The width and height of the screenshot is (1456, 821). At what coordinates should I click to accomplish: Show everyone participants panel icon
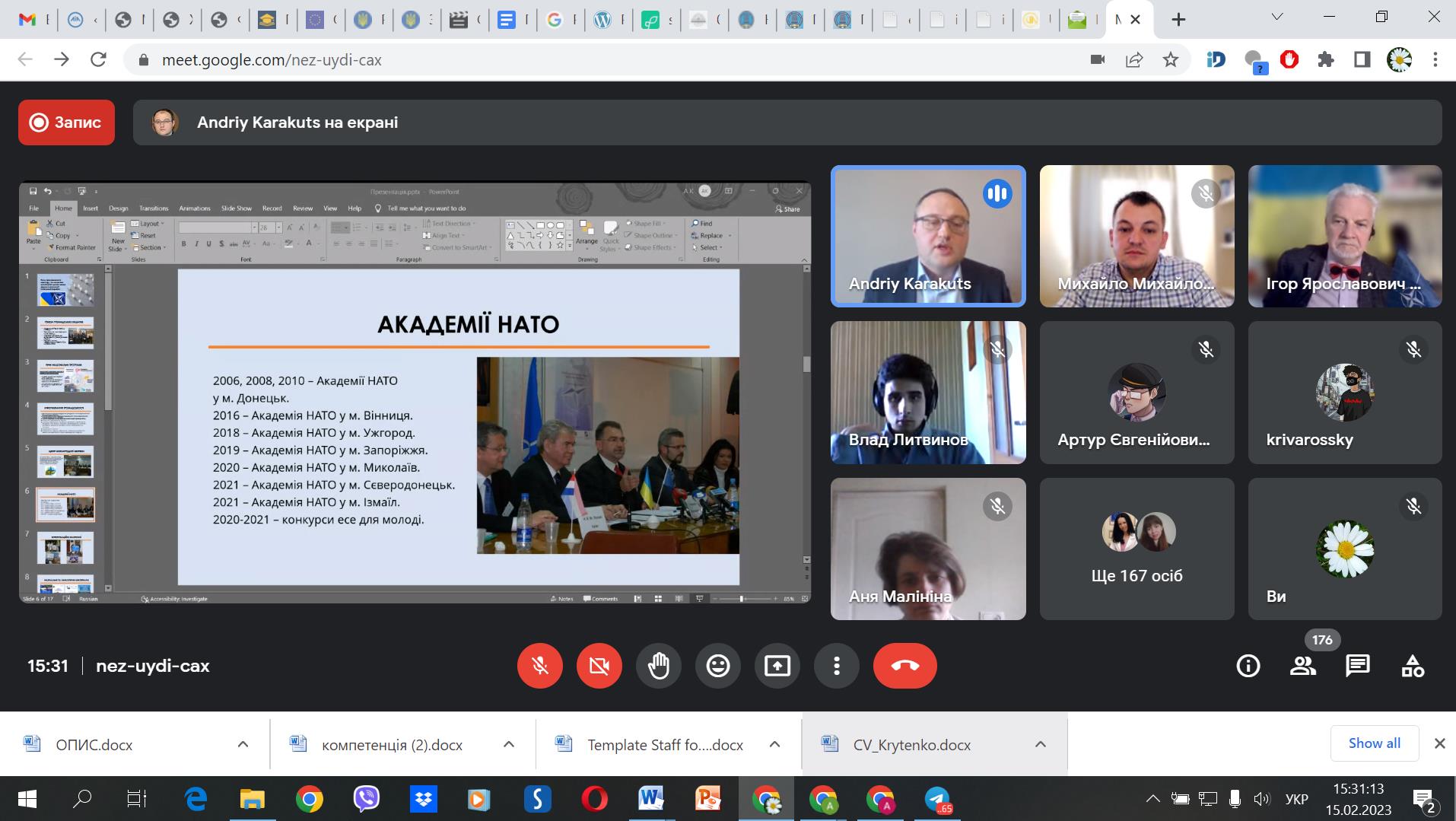point(1303,666)
